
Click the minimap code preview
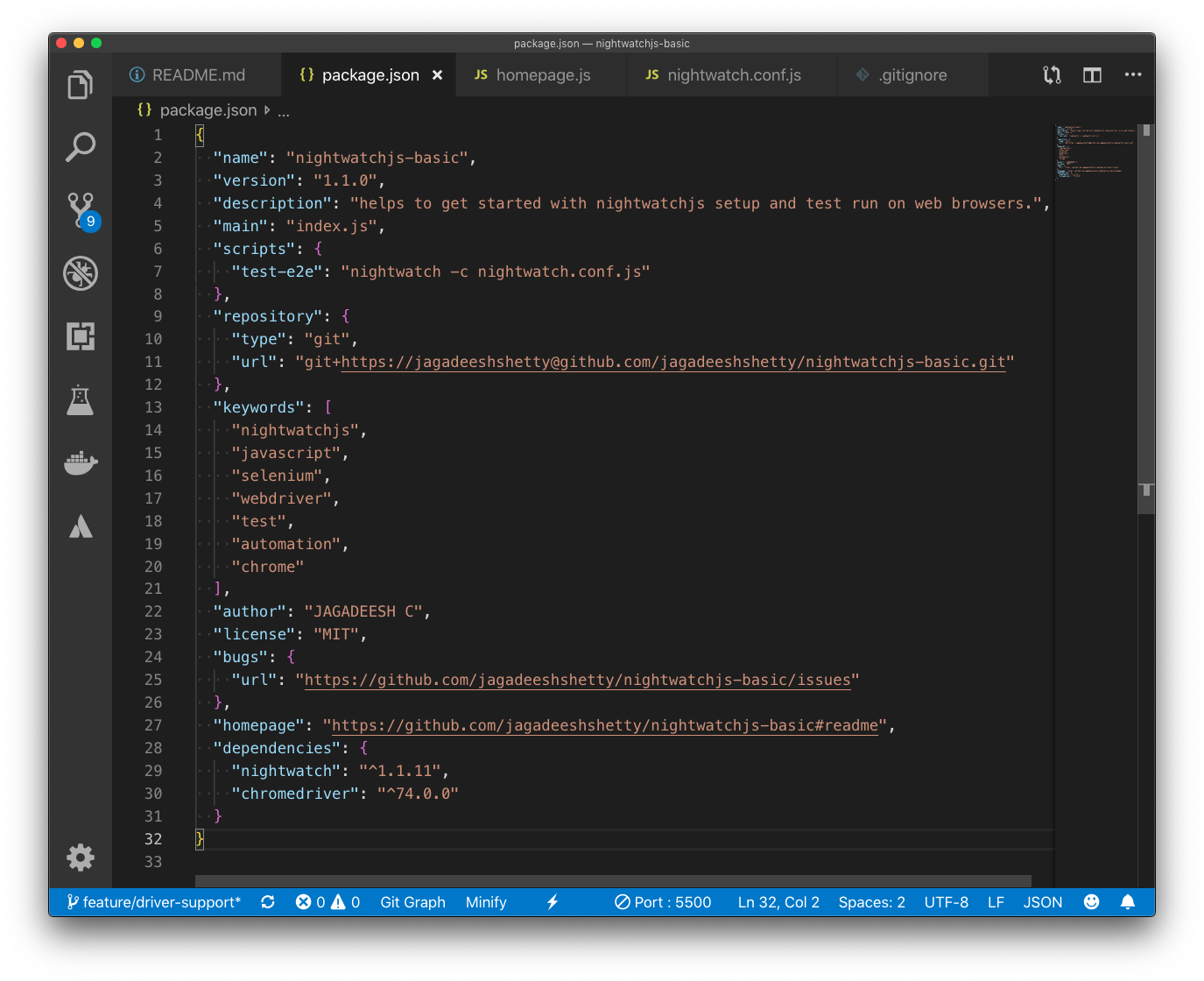pos(1095,152)
